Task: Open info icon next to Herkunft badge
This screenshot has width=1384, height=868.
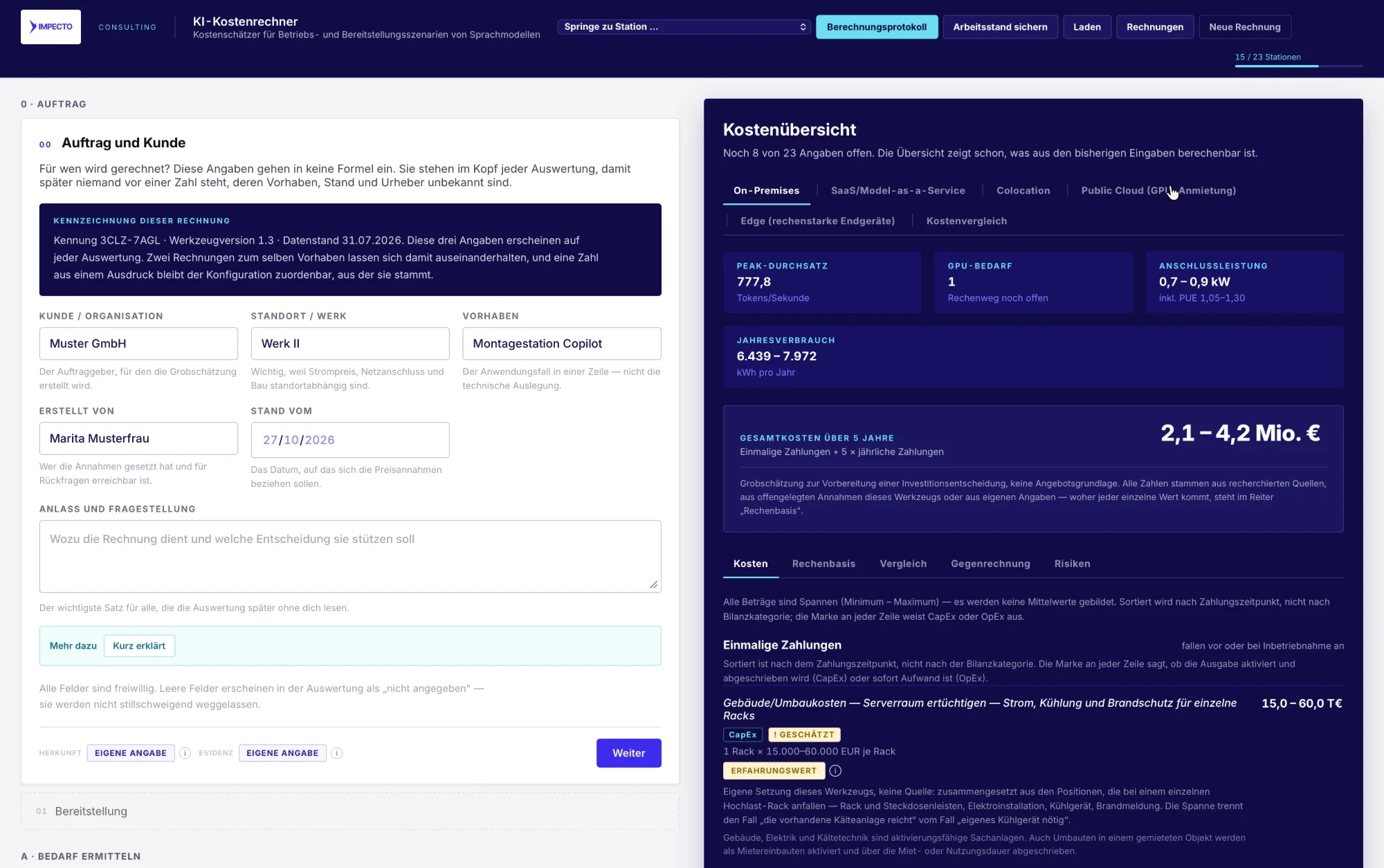Action: [x=185, y=753]
